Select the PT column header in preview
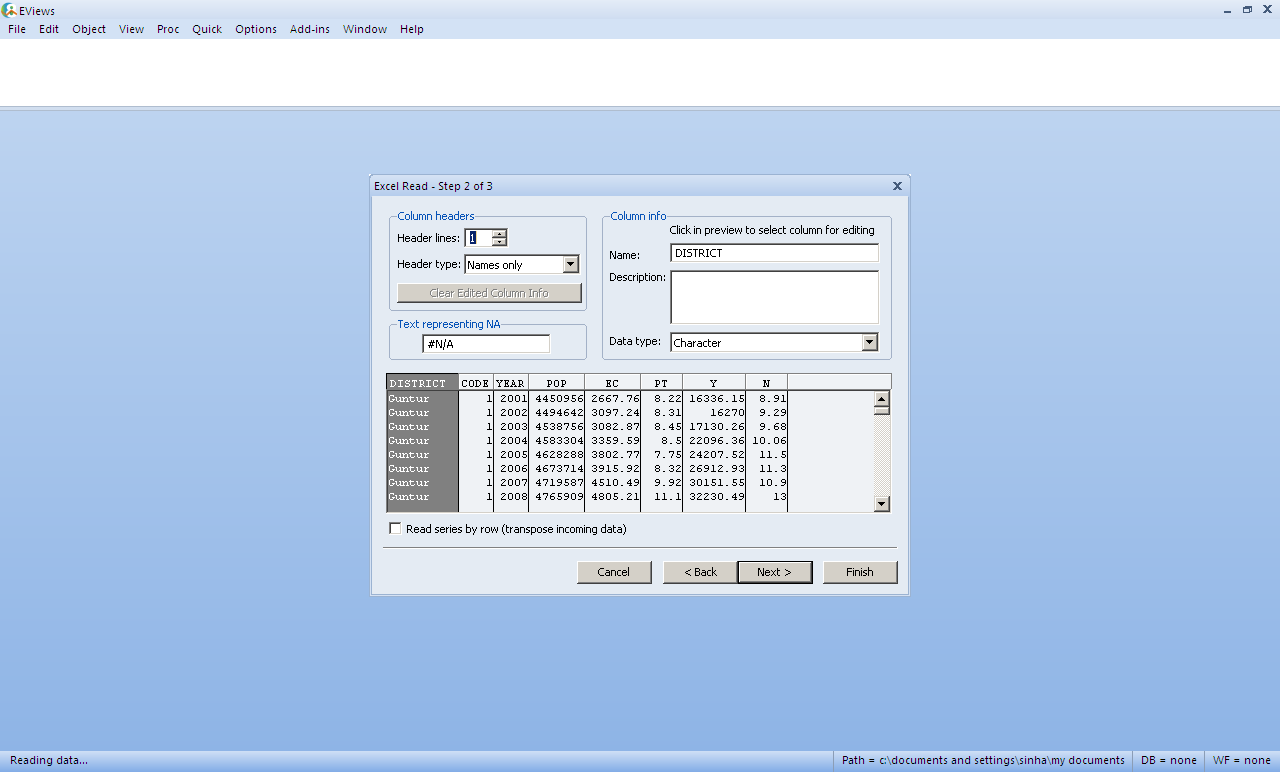This screenshot has height=772, width=1280. (x=661, y=383)
